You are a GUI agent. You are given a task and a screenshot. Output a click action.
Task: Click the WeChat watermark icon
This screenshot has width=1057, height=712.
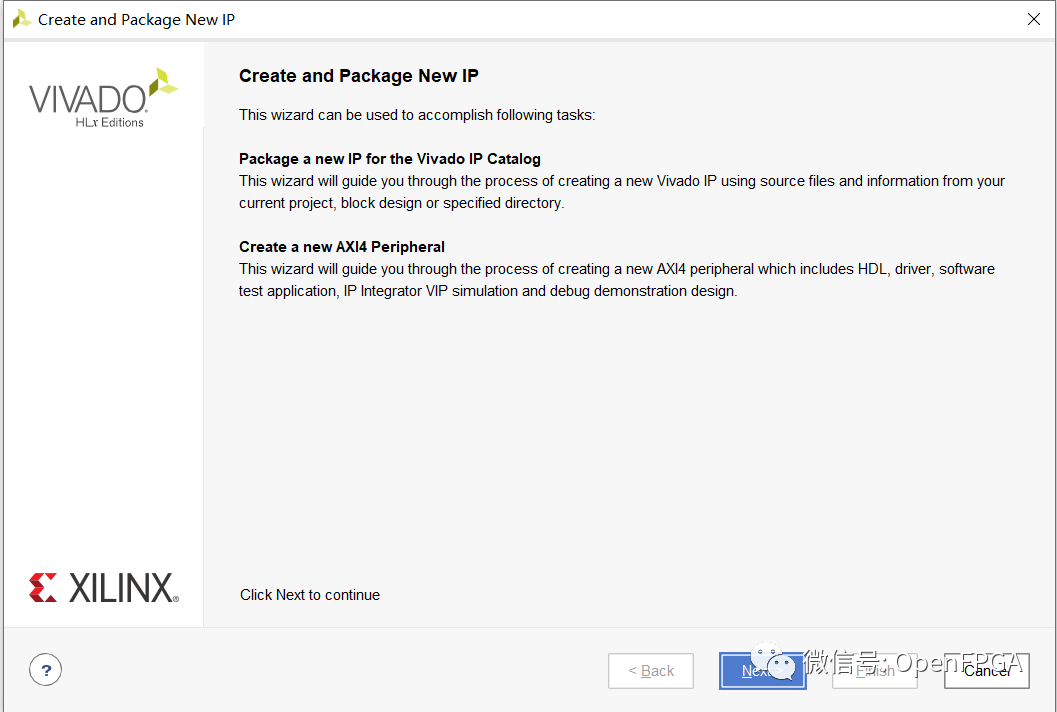776,662
